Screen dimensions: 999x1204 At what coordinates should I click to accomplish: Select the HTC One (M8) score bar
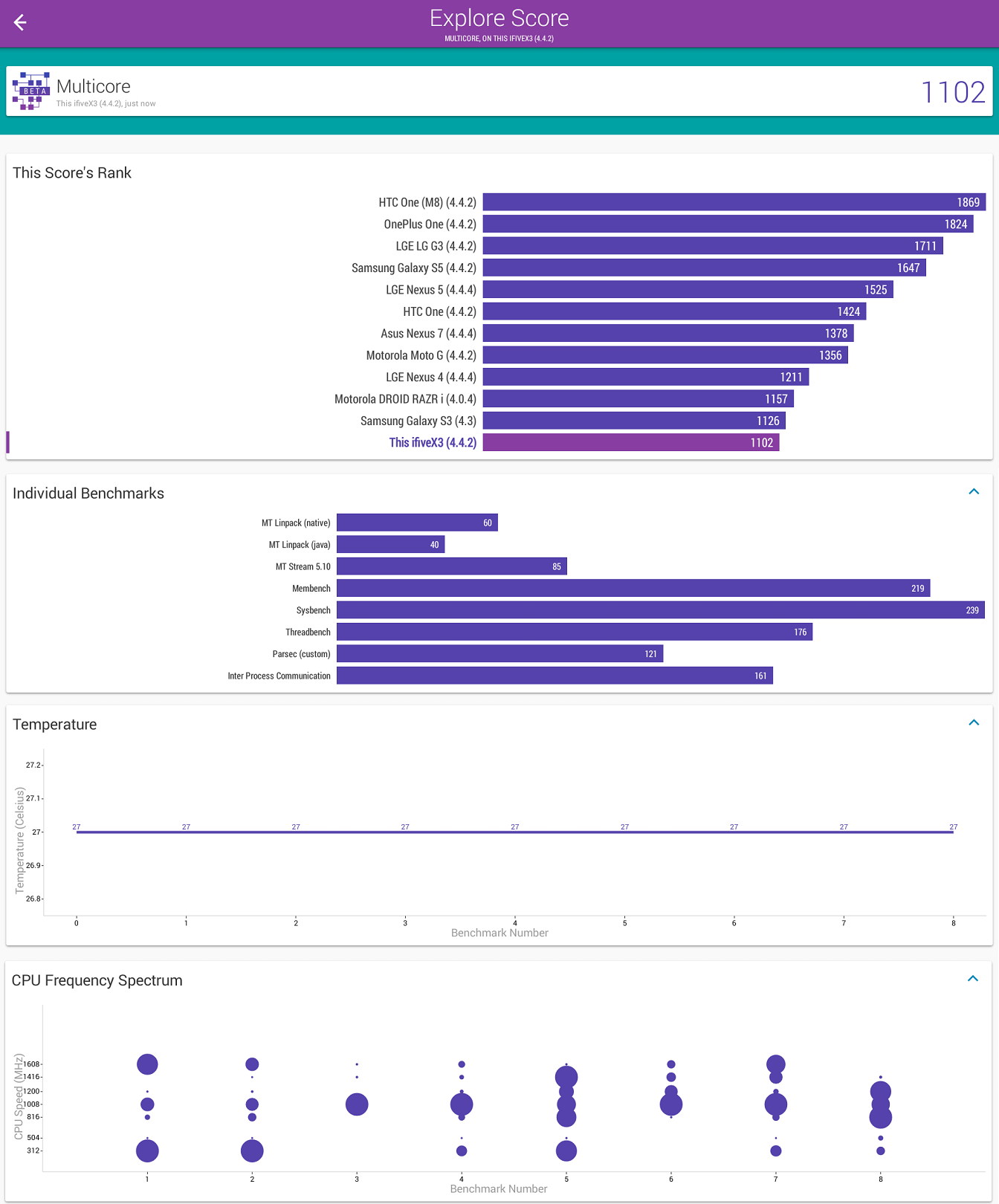tap(734, 202)
